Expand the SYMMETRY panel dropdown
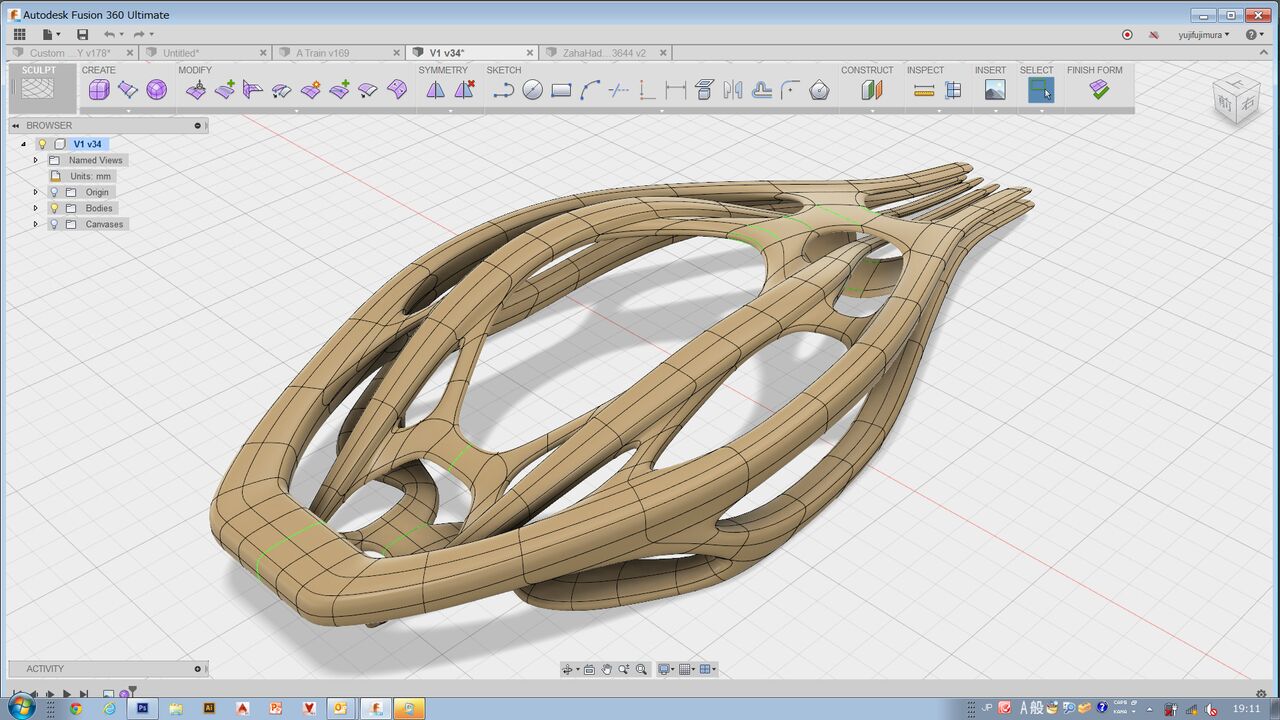This screenshot has width=1280, height=720. 450,110
